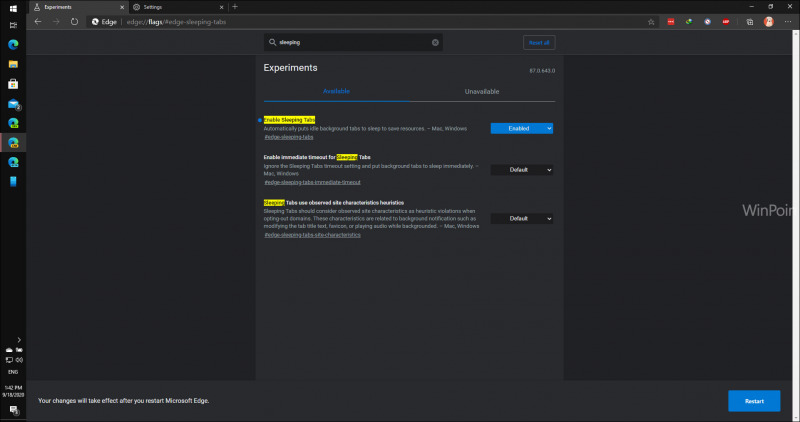Open Edge Settings and more menu
The width and height of the screenshot is (800, 422).
pyautogui.click(x=788, y=22)
